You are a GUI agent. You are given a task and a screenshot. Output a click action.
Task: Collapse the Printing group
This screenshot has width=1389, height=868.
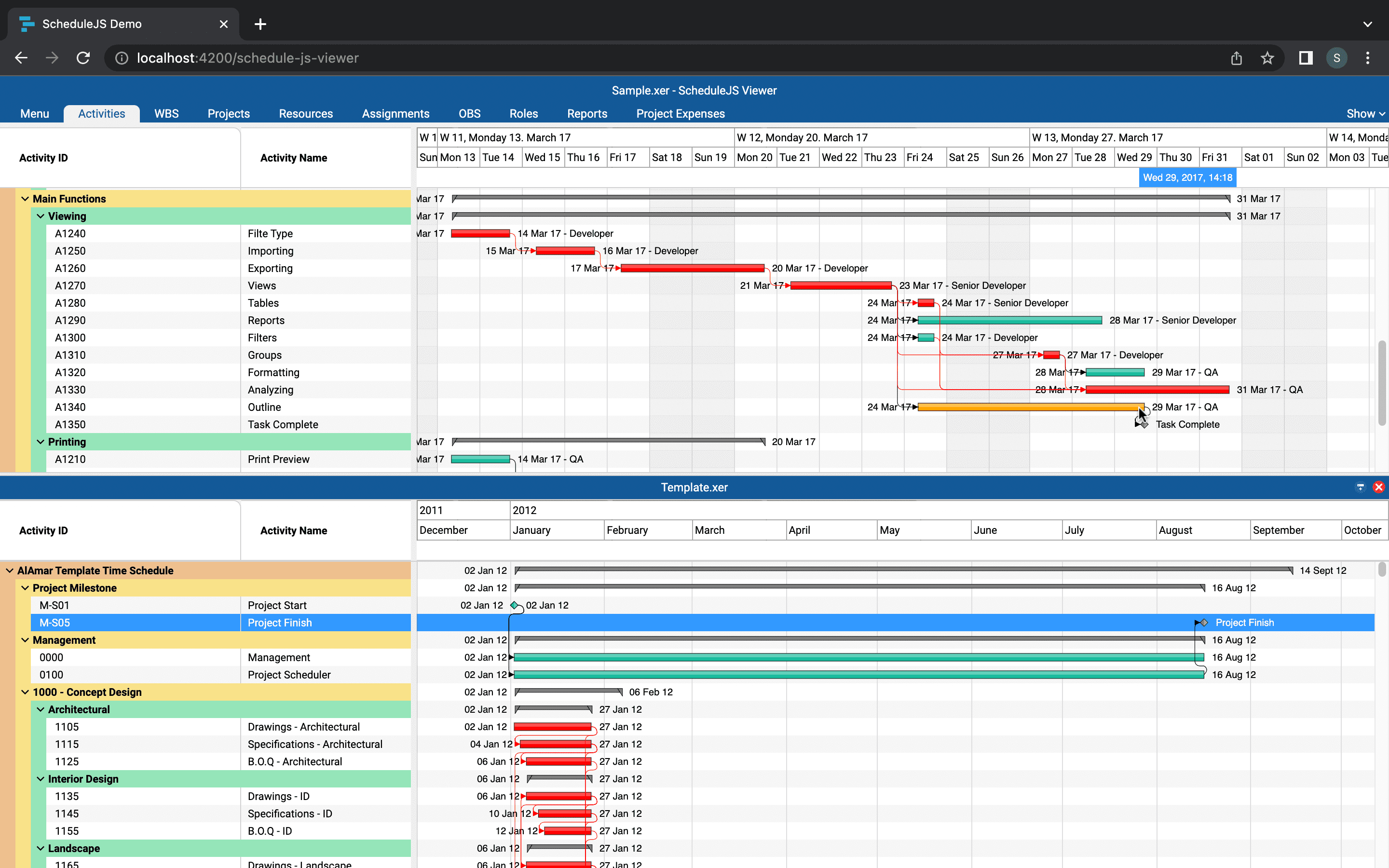click(40, 441)
